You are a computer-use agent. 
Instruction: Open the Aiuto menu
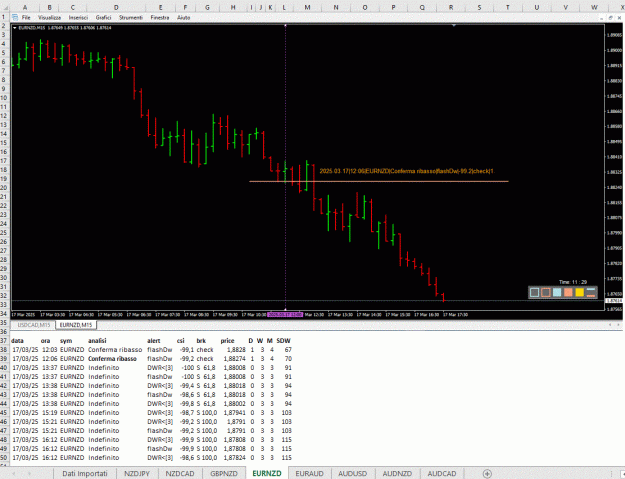pos(183,18)
